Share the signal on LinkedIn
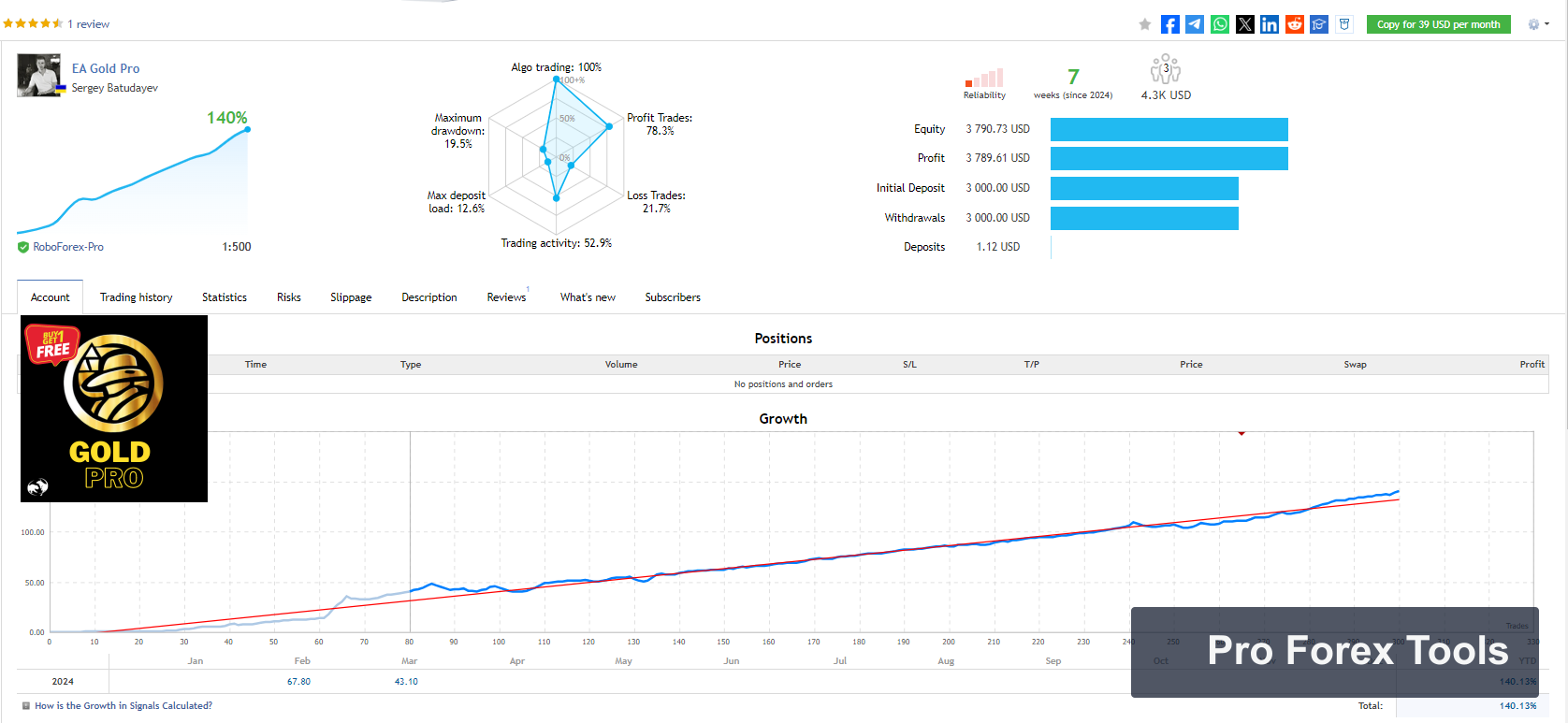The width and height of the screenshot is (1568, 723). click(1270, 24)
